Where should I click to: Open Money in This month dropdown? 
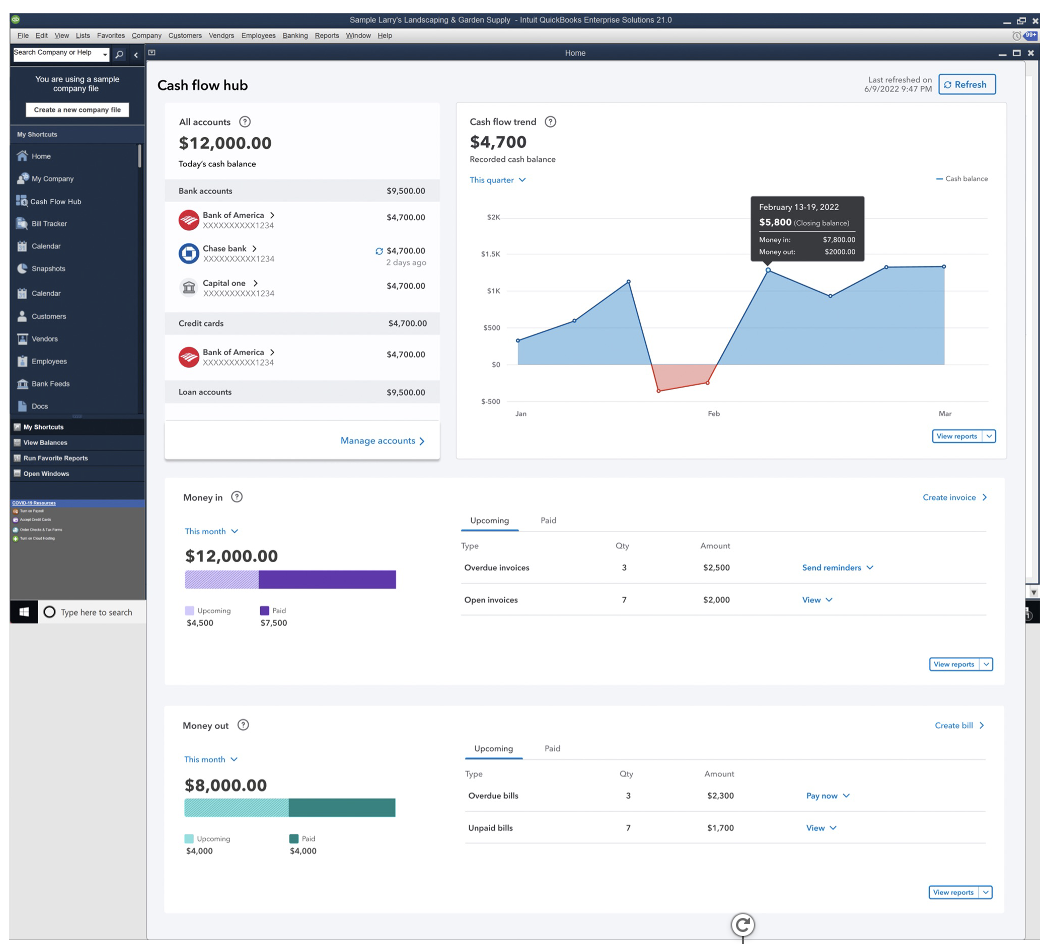tap(211, 531)
